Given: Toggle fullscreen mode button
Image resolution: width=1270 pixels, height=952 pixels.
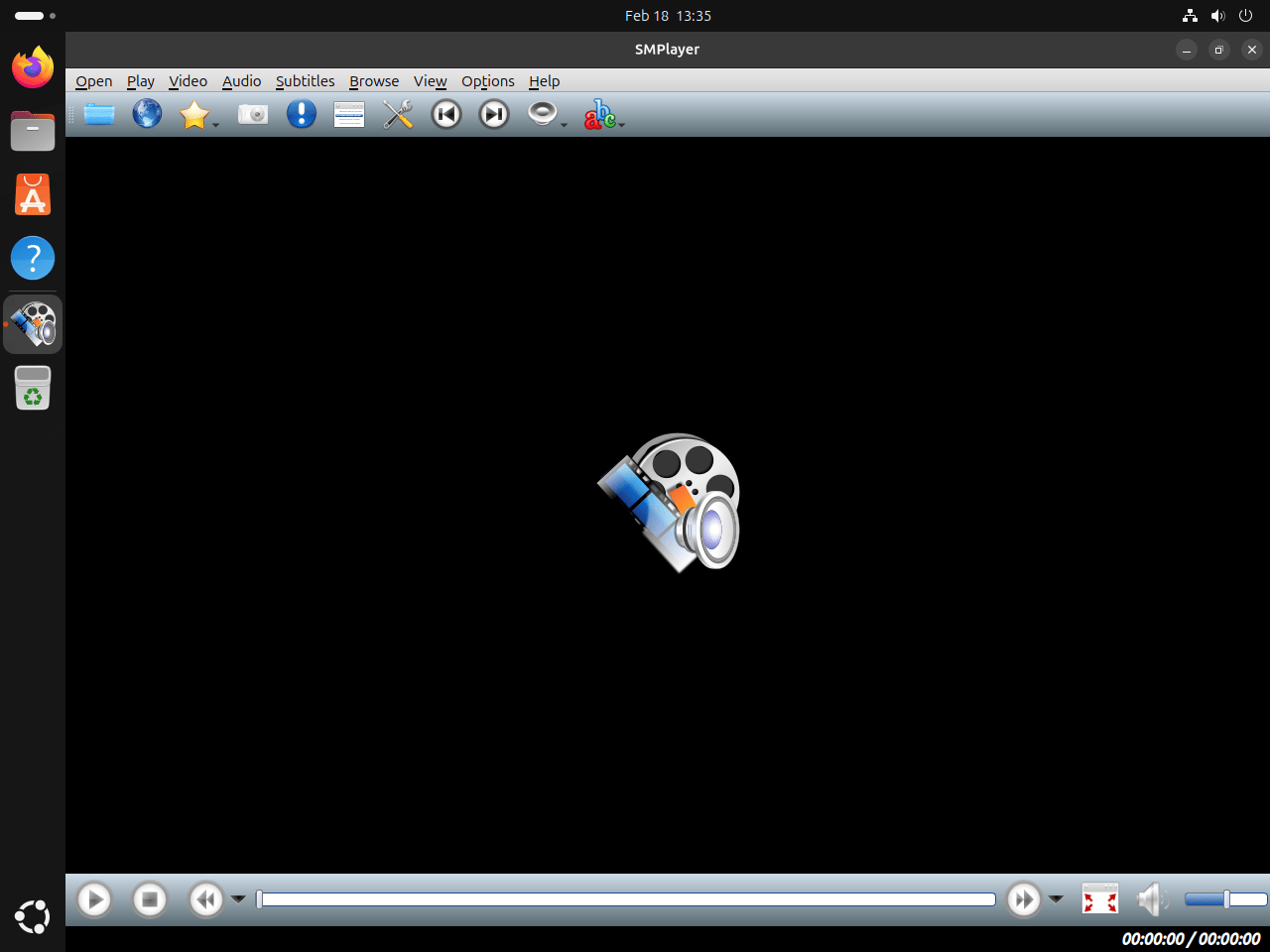Looking at the screenshot, I should [1100, 899].
